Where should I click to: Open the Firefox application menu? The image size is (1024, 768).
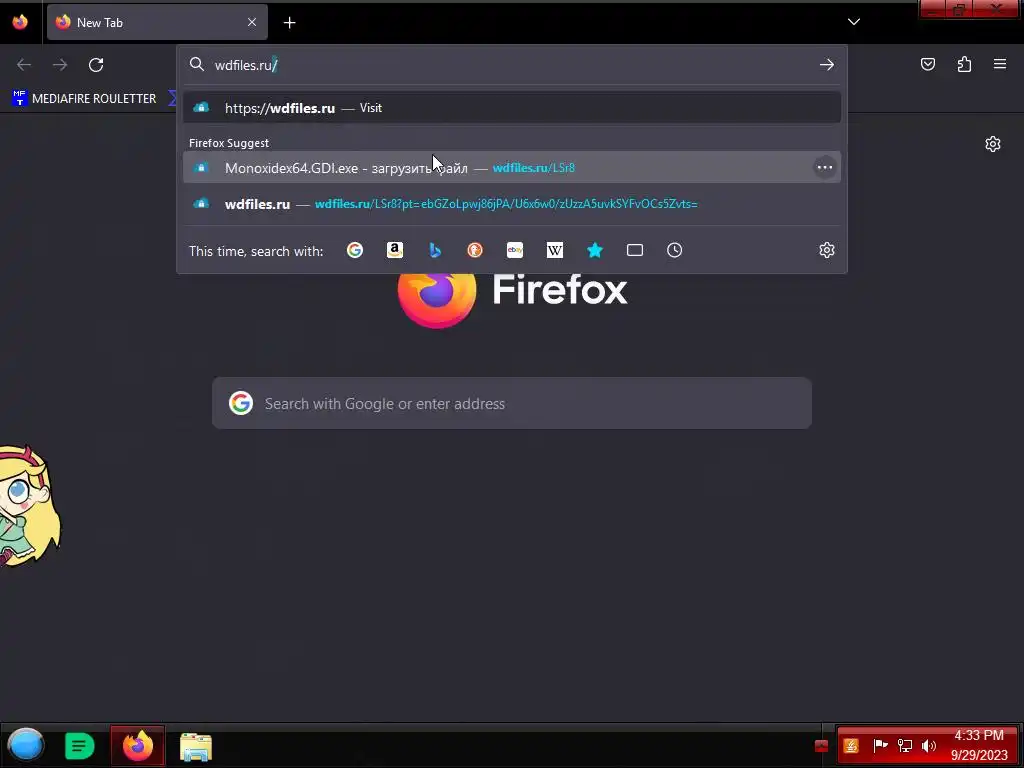point(1000,64)
